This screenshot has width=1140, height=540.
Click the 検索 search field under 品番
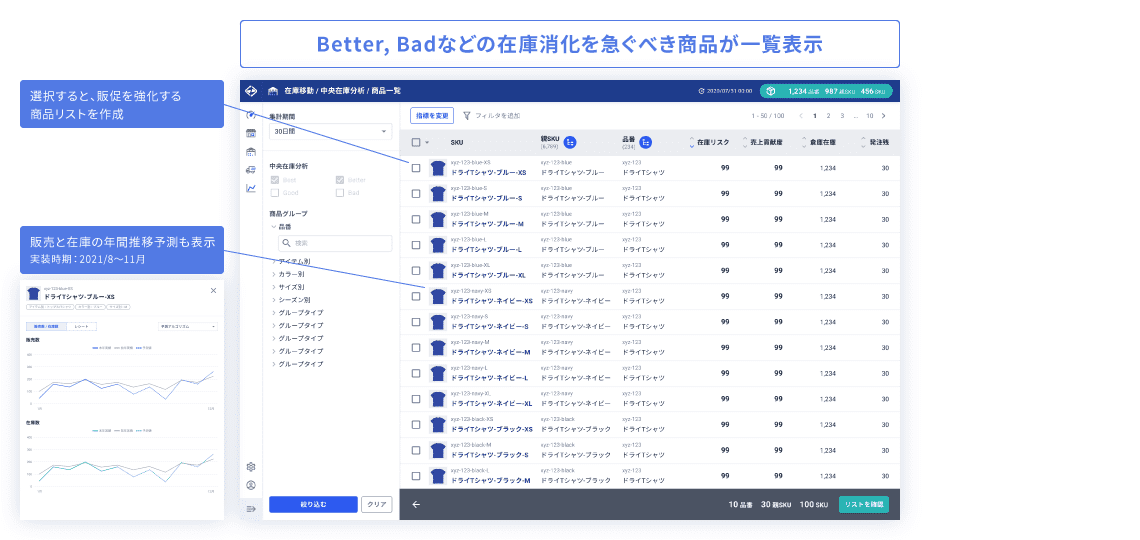pyautogui.click(x=320, y=243)
